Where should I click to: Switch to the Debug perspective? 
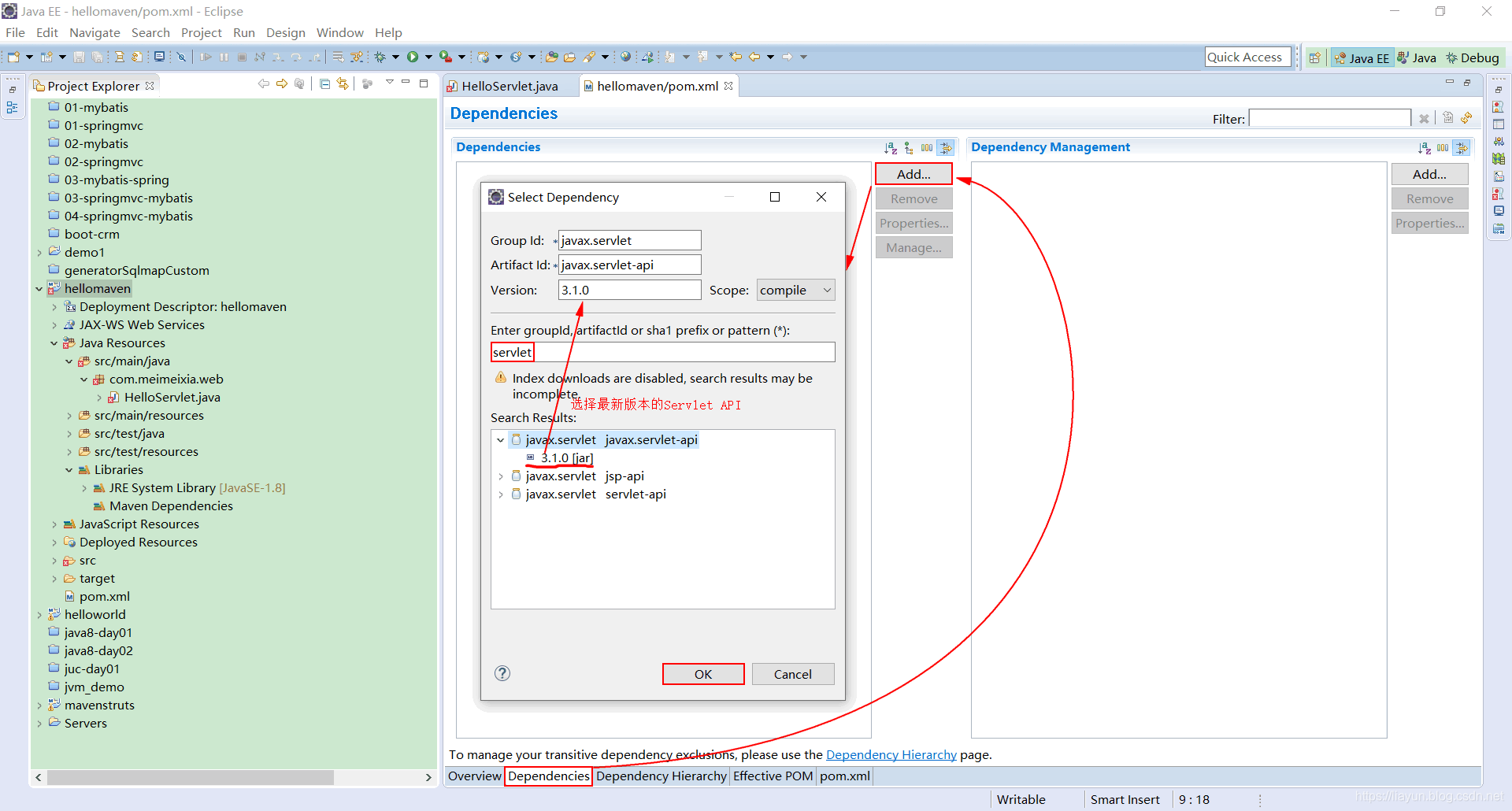(1472, 57)
